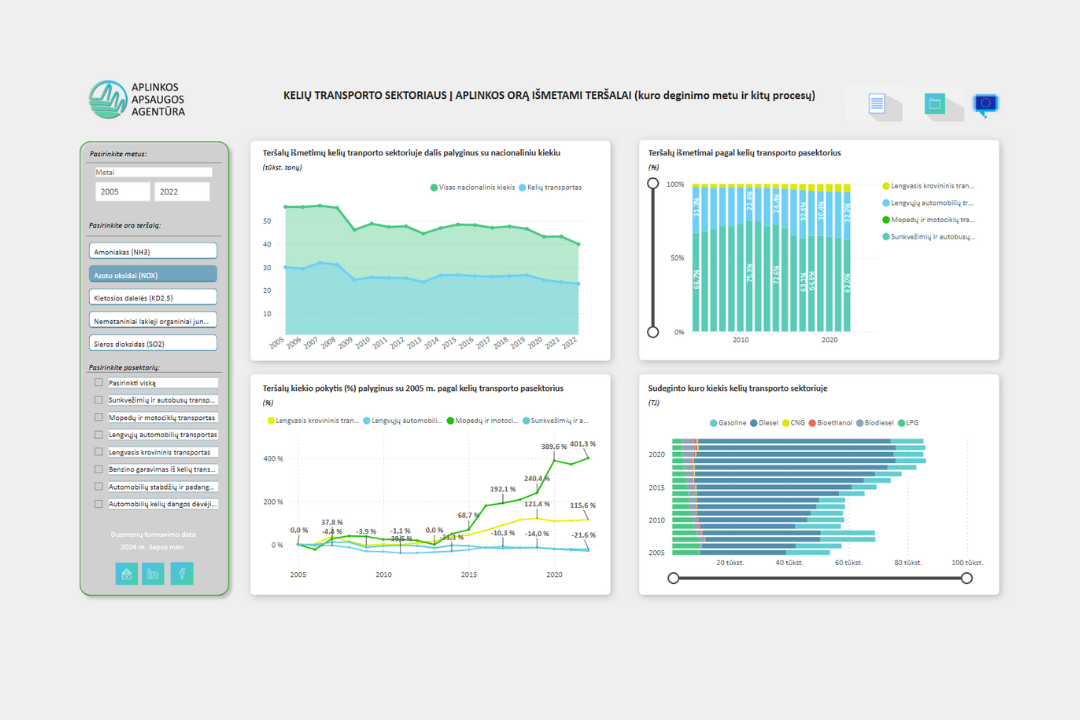Open the email envelope icon in sidebar
The height and width of the screenshot is (720, 1080).
pyautogui.click(x=126, y=573)
